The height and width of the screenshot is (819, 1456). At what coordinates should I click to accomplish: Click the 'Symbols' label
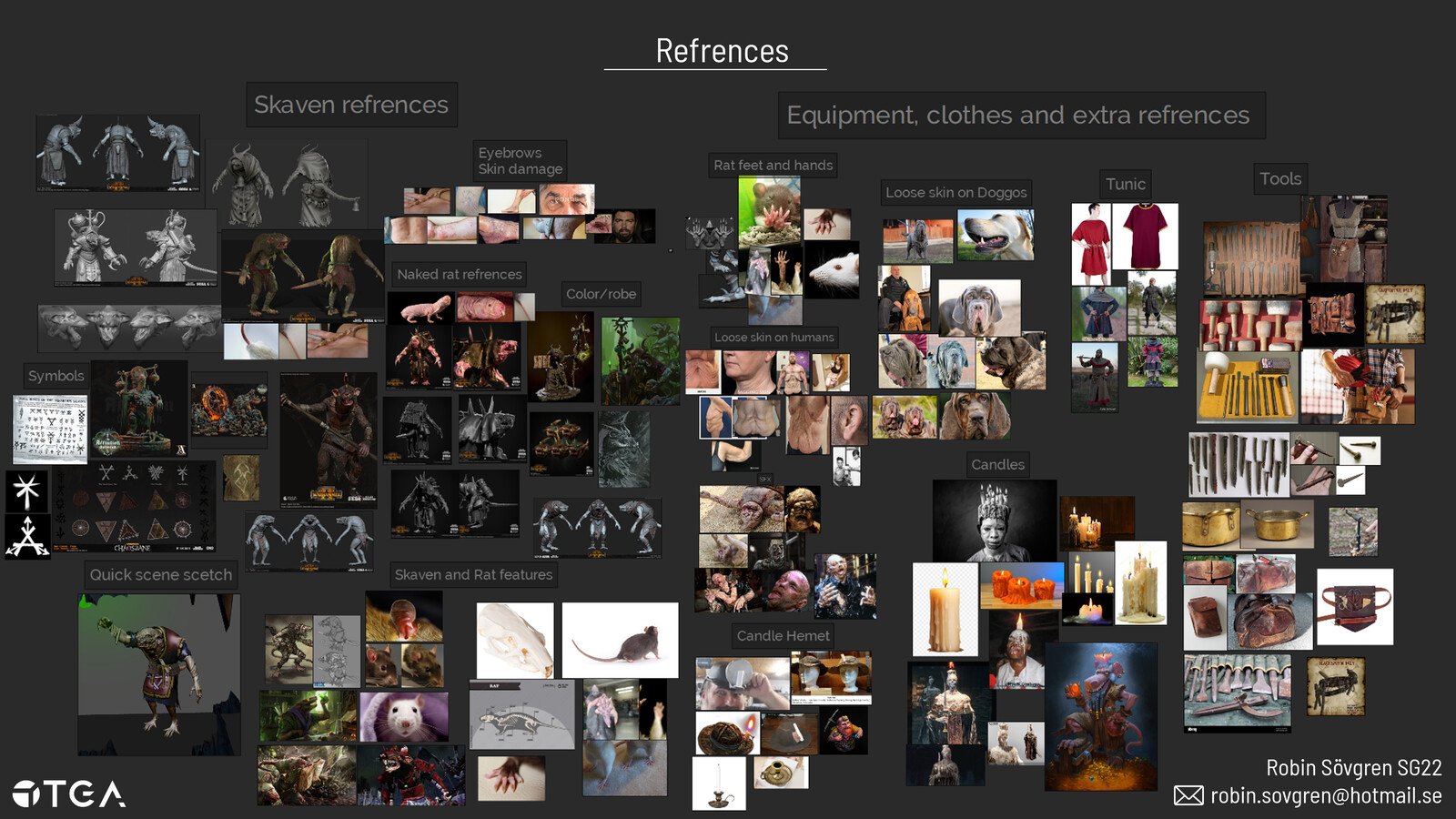[x=56, y=376]
